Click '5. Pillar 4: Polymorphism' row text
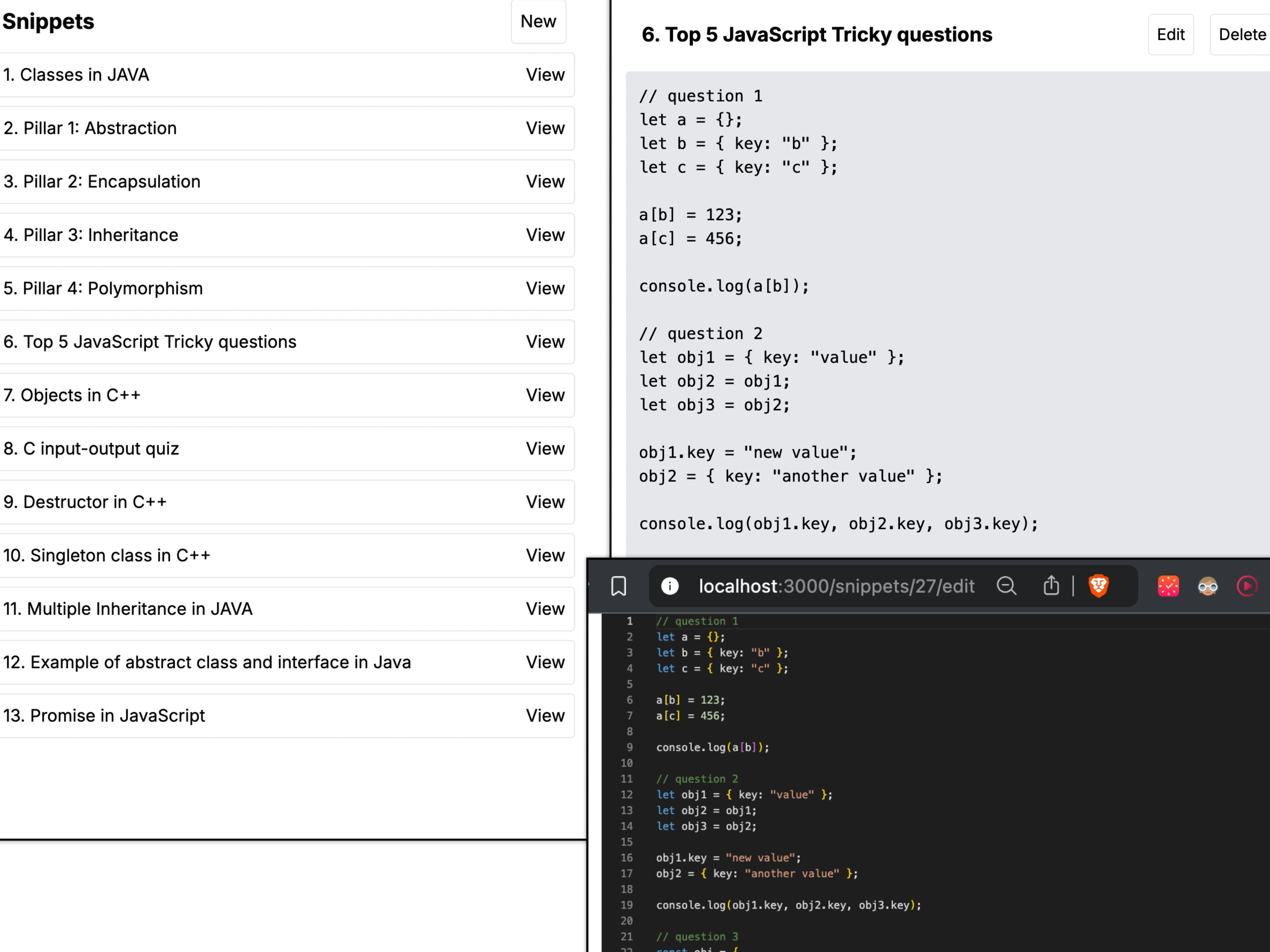 [x=103, y=288]
